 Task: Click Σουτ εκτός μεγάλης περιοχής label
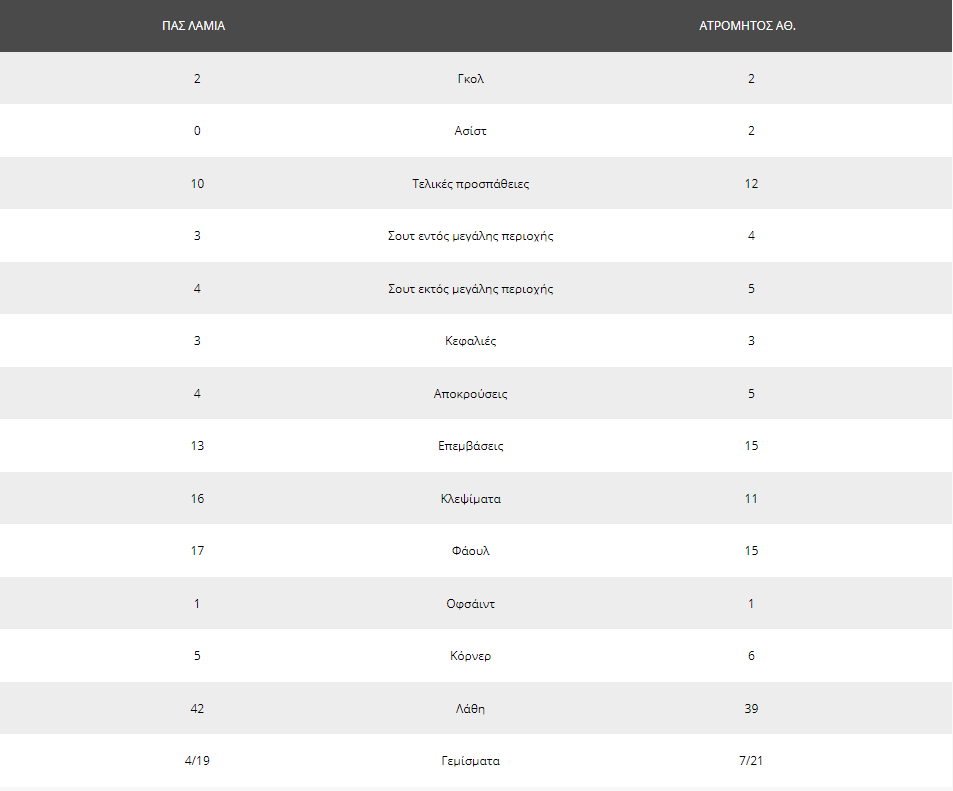pos(470,289)
